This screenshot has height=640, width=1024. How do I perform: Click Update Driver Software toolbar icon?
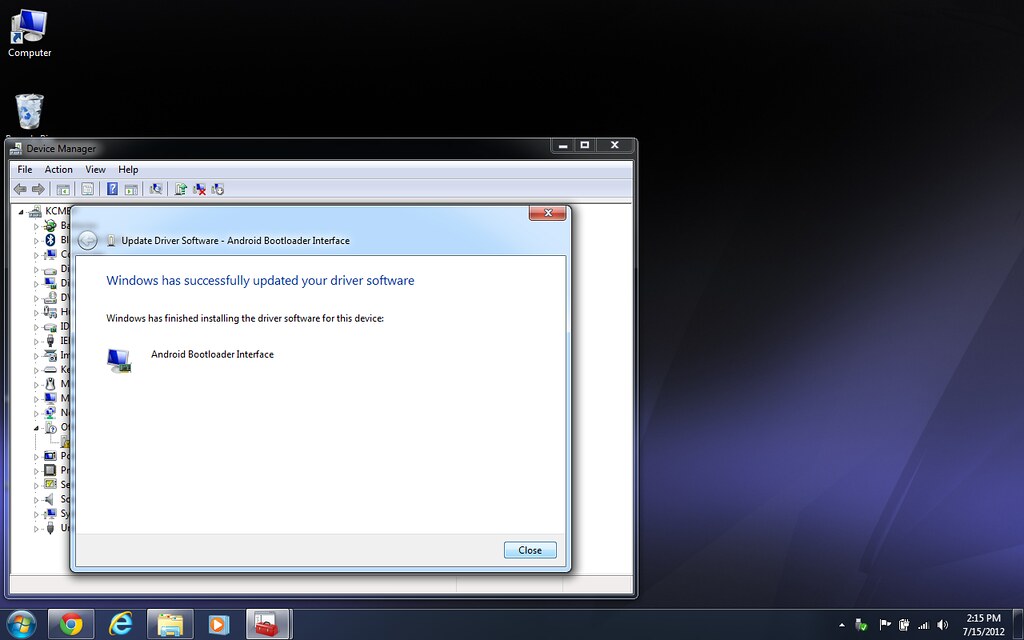pyautogui.click(x=181, y=189)
